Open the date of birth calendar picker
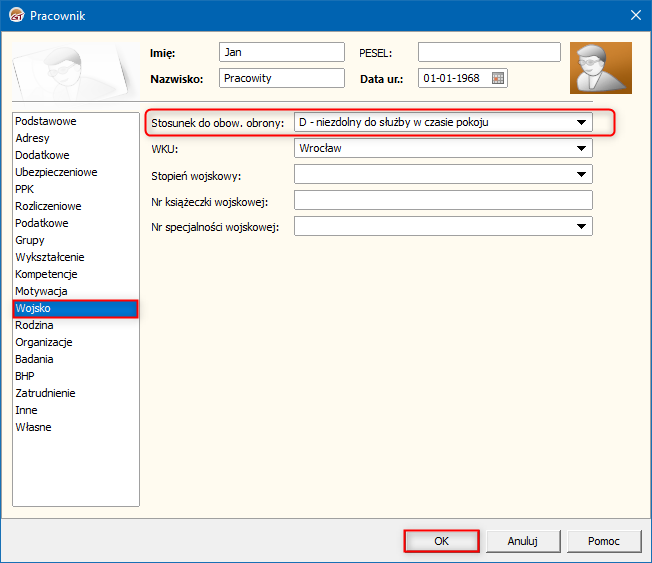The image size is (652, 563). click(x=498, y=78)
